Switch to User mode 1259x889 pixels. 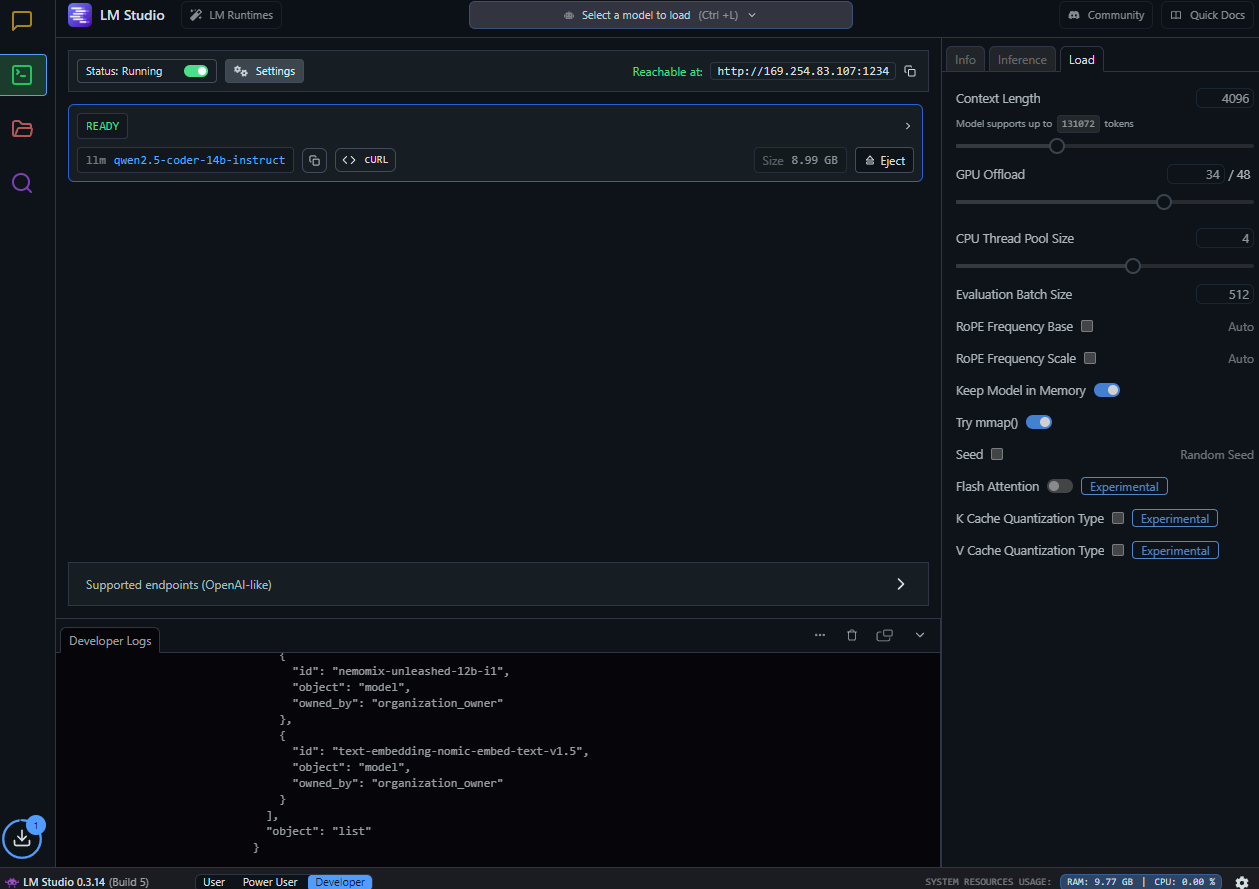tap(214, 882)
